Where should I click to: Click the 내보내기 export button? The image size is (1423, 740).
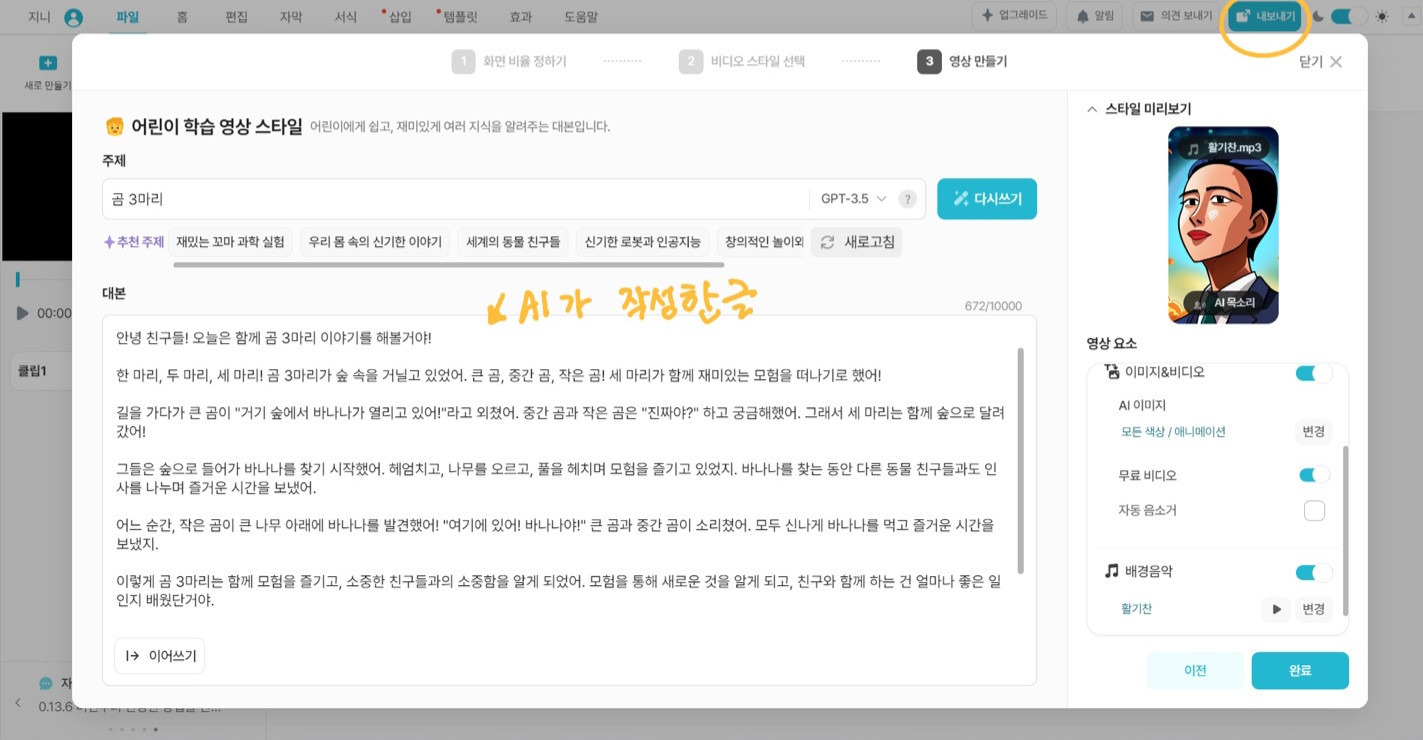tap(1265, 16)
